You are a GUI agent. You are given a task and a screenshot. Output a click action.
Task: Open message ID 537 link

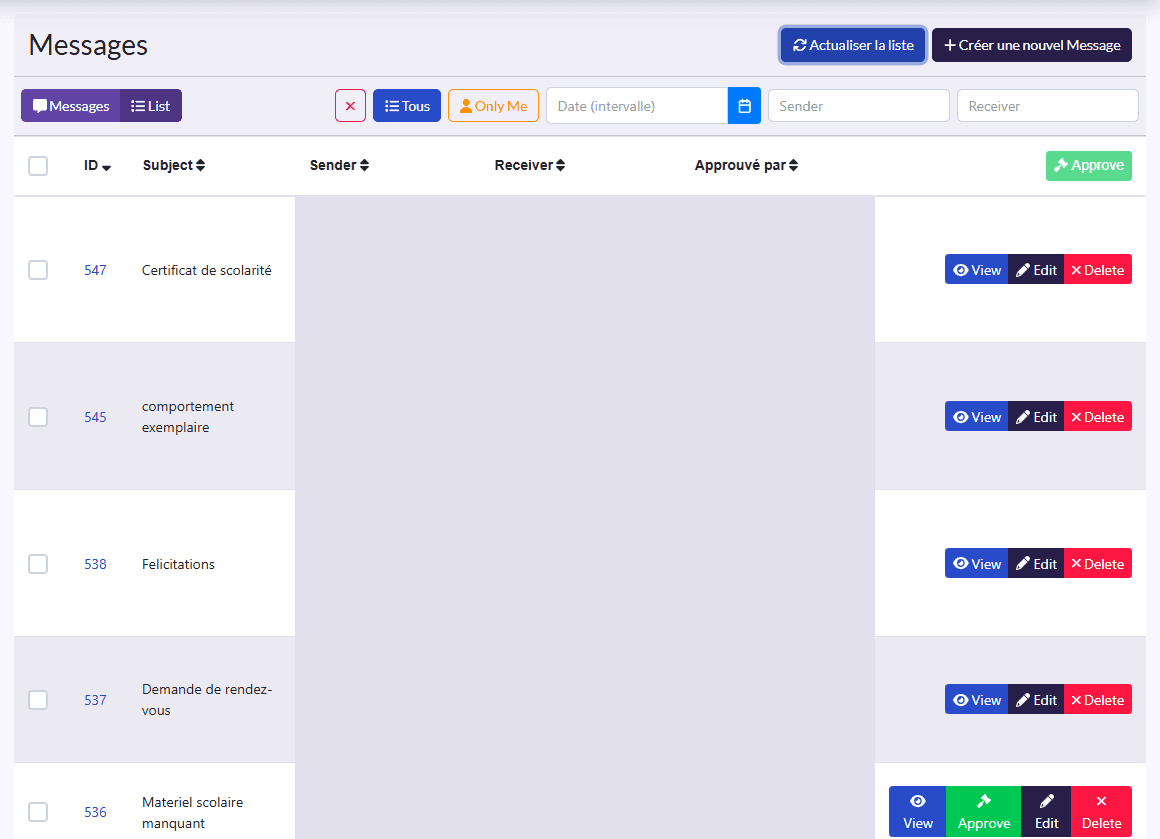(x=95, y=700)
